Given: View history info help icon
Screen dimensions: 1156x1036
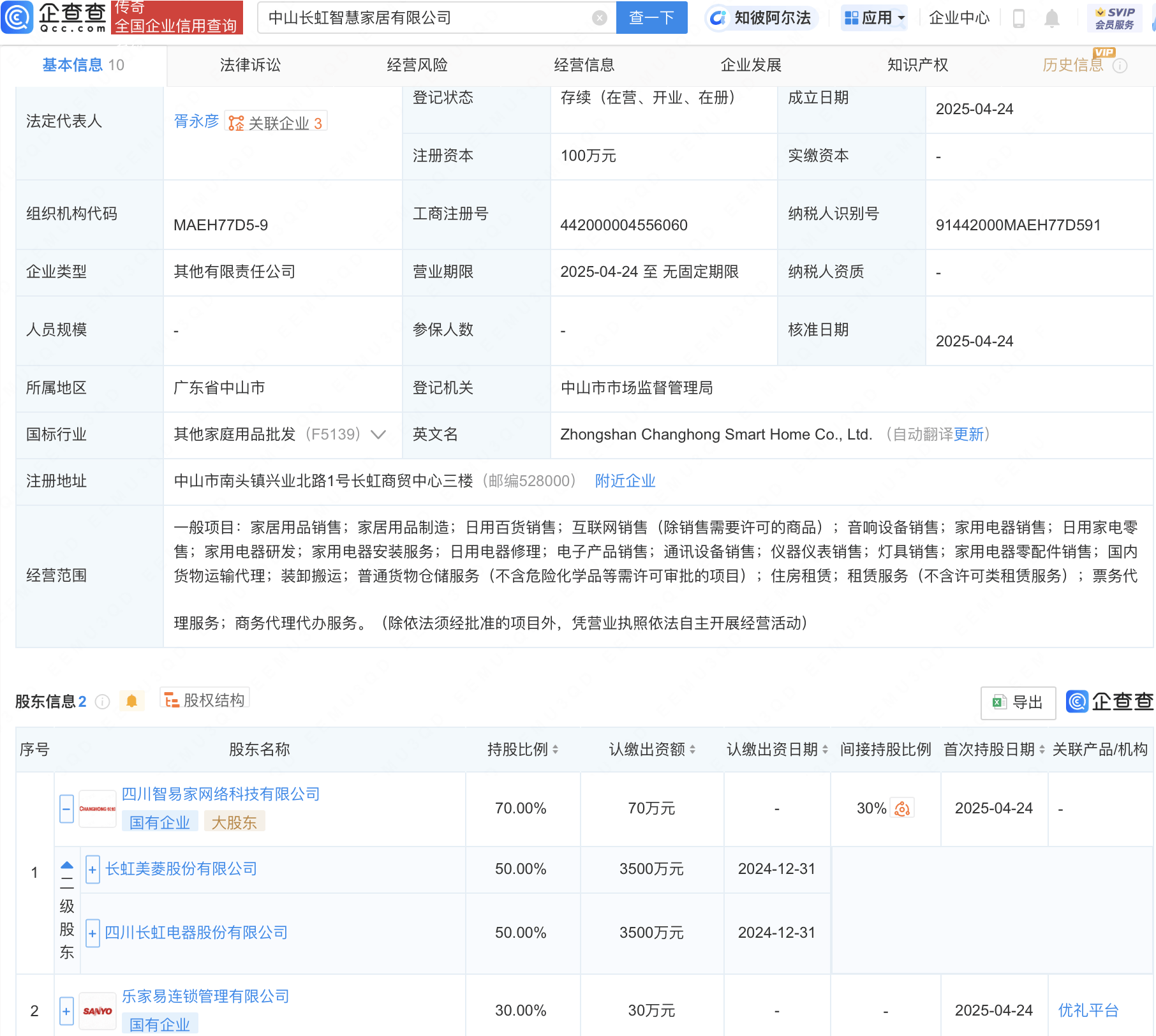Looking at the screenshot, I should tap(1120, 66).
